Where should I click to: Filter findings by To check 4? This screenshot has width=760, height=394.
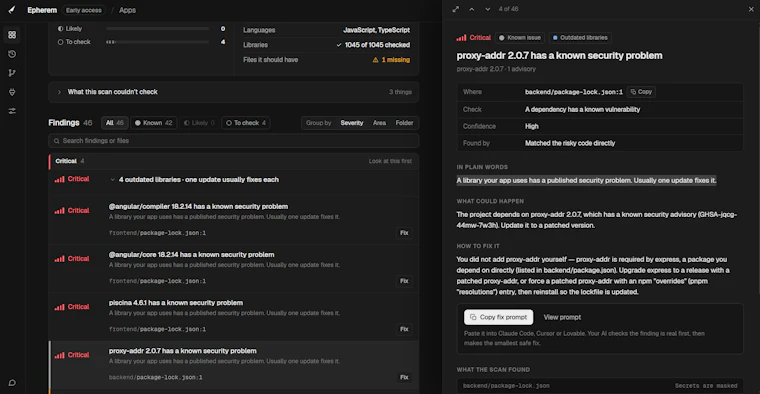[246, 123]
